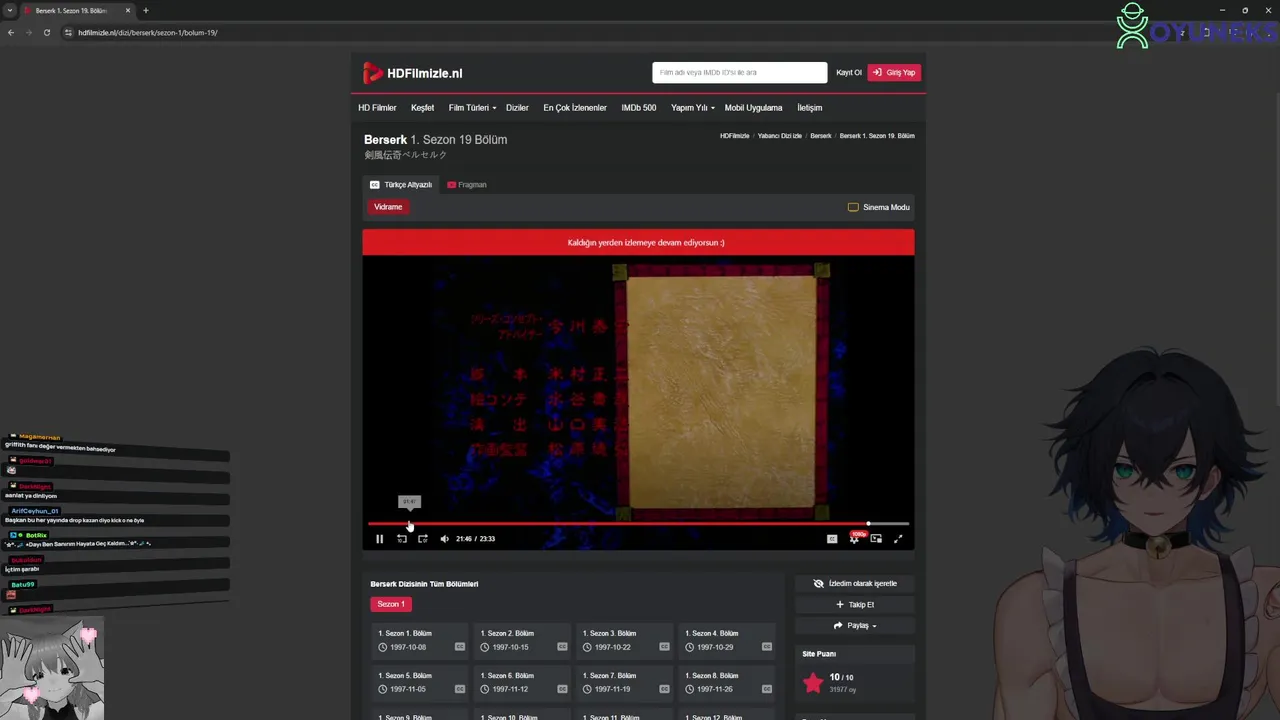This screenshot has height=720, width=1280.
Task: Open 1. Sezon 4. Bölüm episode
Action: coord(727,640)
